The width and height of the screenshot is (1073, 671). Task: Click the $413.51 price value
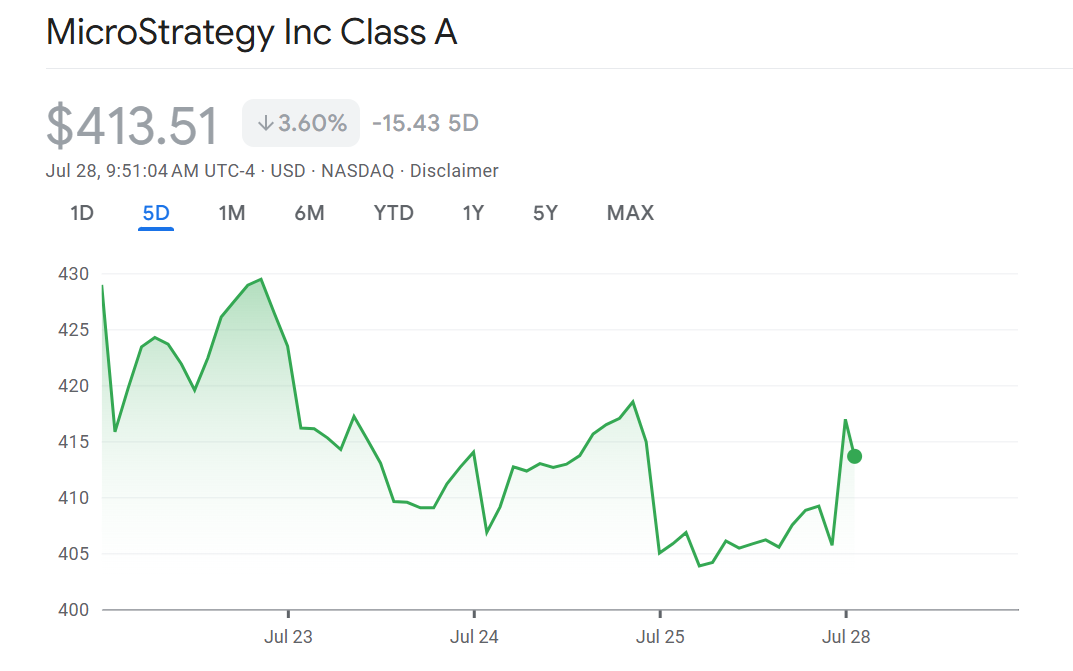(x=132, y=126)
